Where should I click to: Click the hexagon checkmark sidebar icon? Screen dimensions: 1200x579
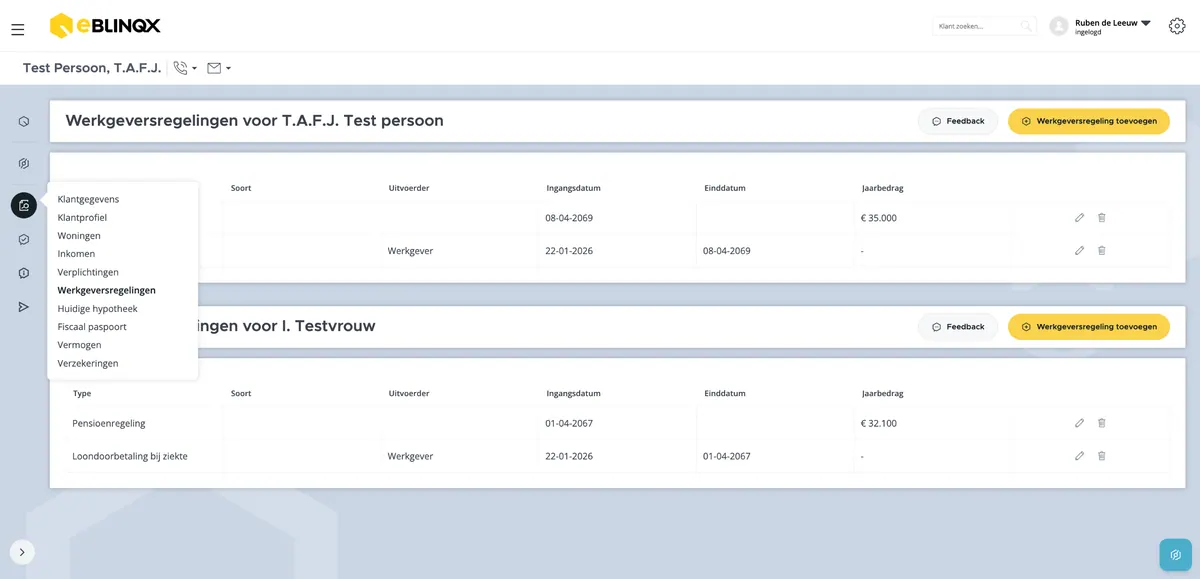(24, 240)
